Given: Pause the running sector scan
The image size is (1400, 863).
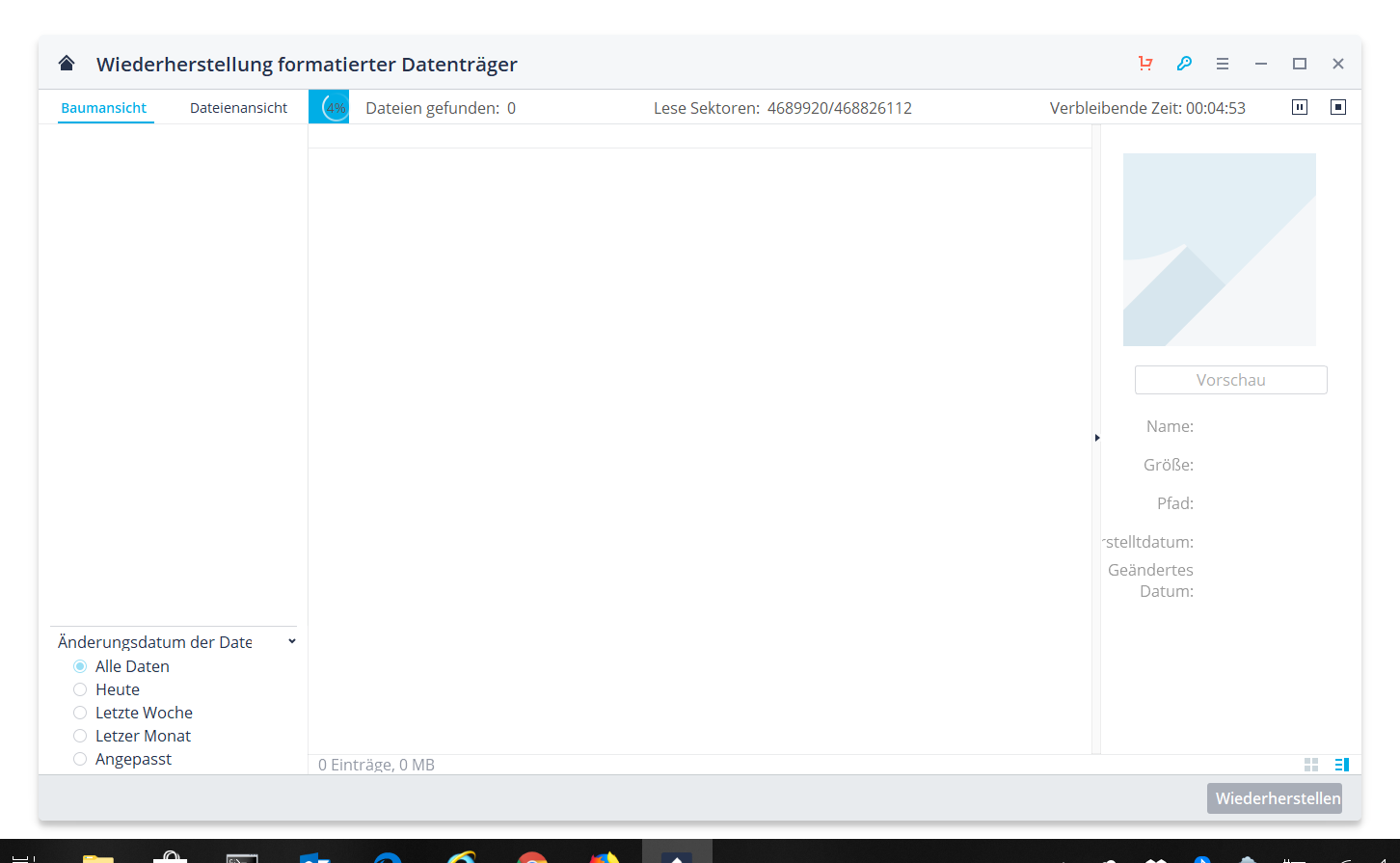Looking at the screenshot, I should coord(1300,107).
